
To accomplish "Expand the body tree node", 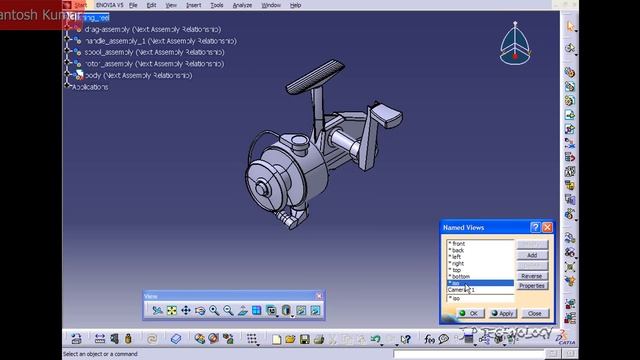I will 68,74.
